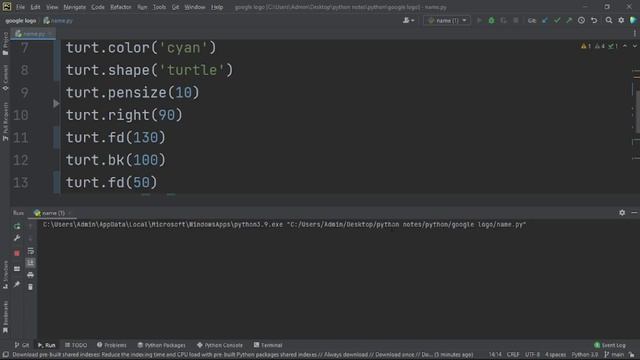This screenshot has width=640, height=360.
Task: Click the yellow warning indicator in editor
Action: (x=586, y=46)
